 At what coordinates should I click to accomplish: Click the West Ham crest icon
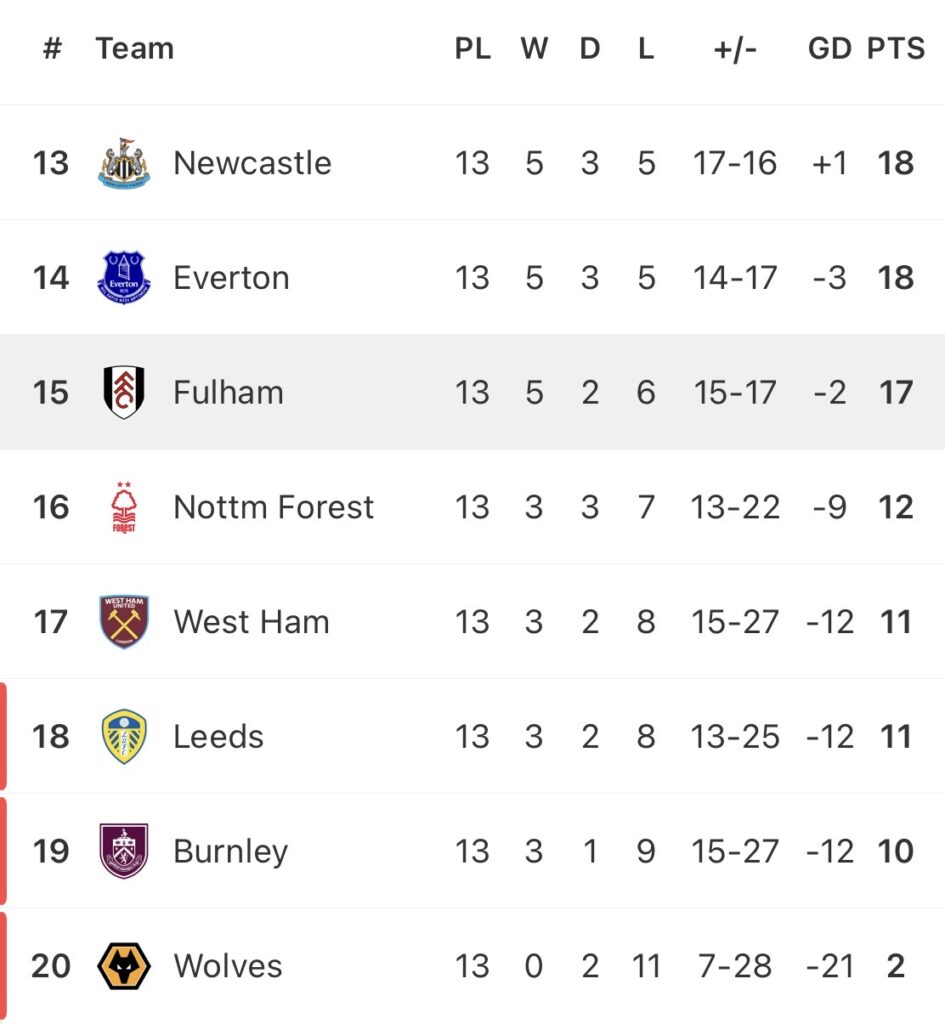coord(124,622)
